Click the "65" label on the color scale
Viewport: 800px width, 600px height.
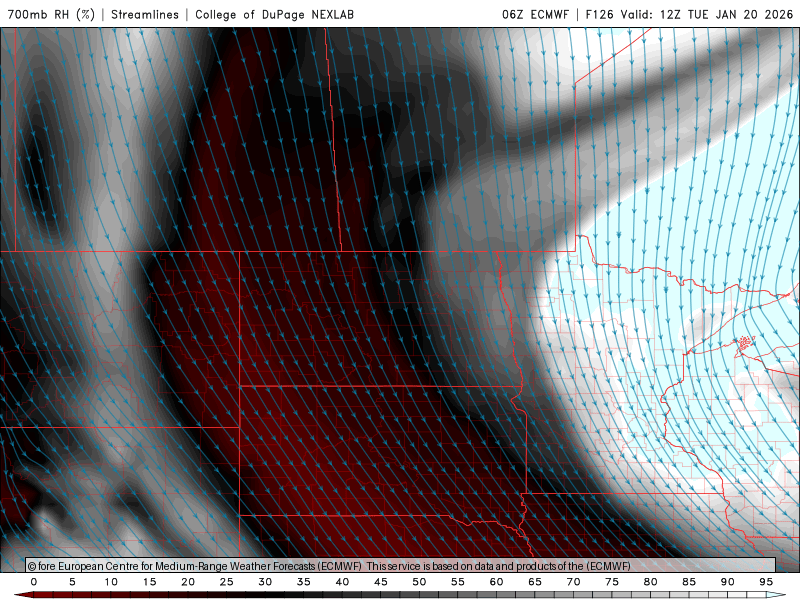(535, 582)
